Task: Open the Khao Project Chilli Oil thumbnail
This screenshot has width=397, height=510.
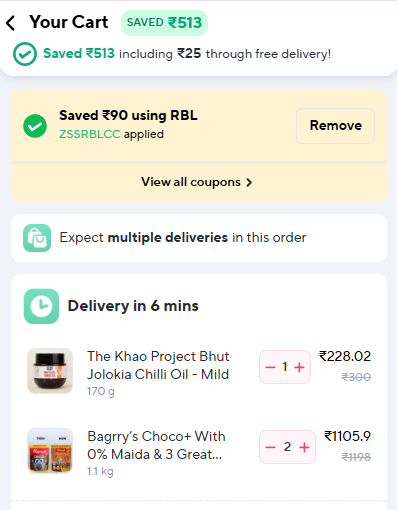Action: pyautogui.click(x=50, y=371)
